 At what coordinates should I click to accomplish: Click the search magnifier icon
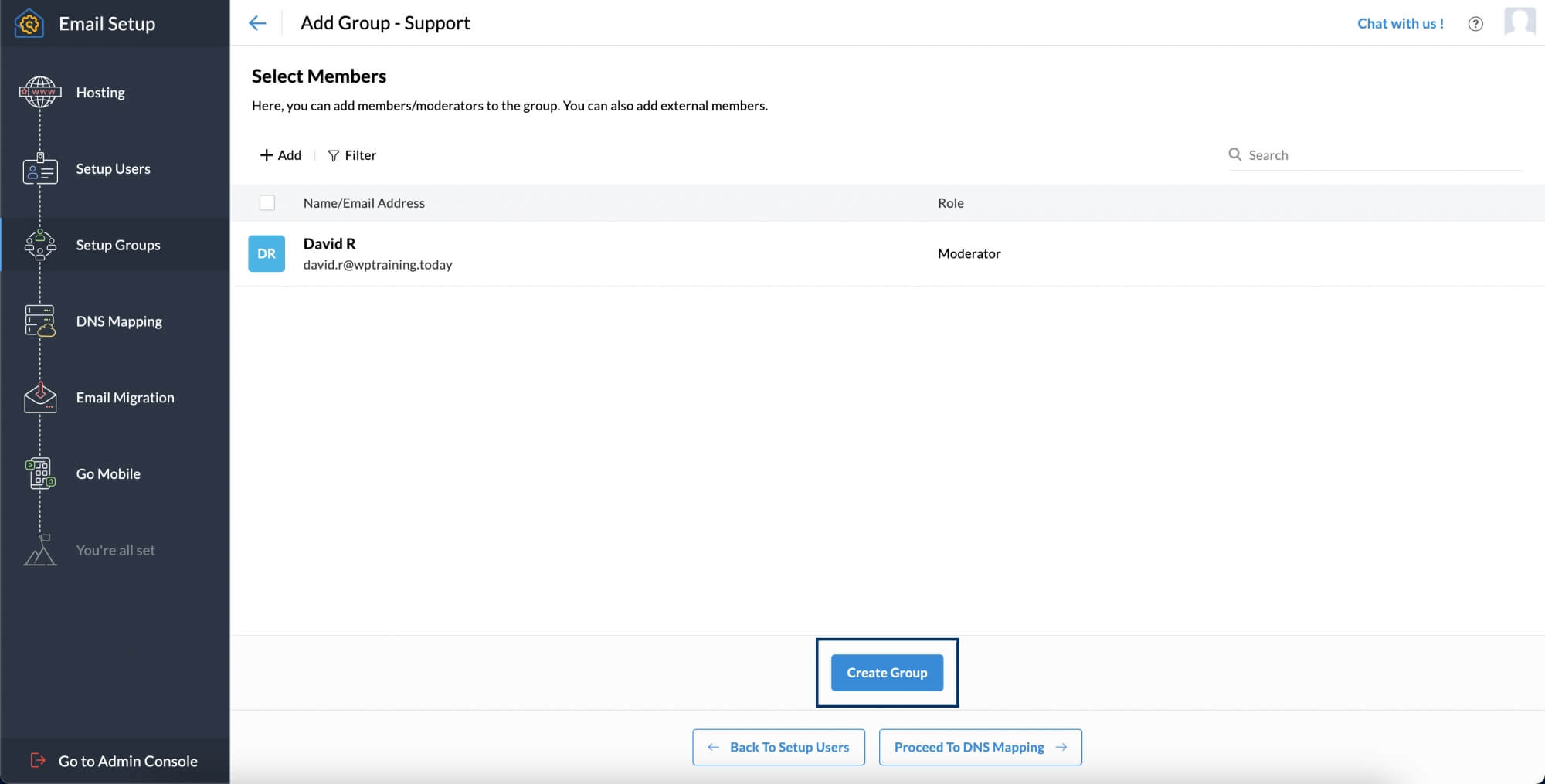coord(1236,154)
